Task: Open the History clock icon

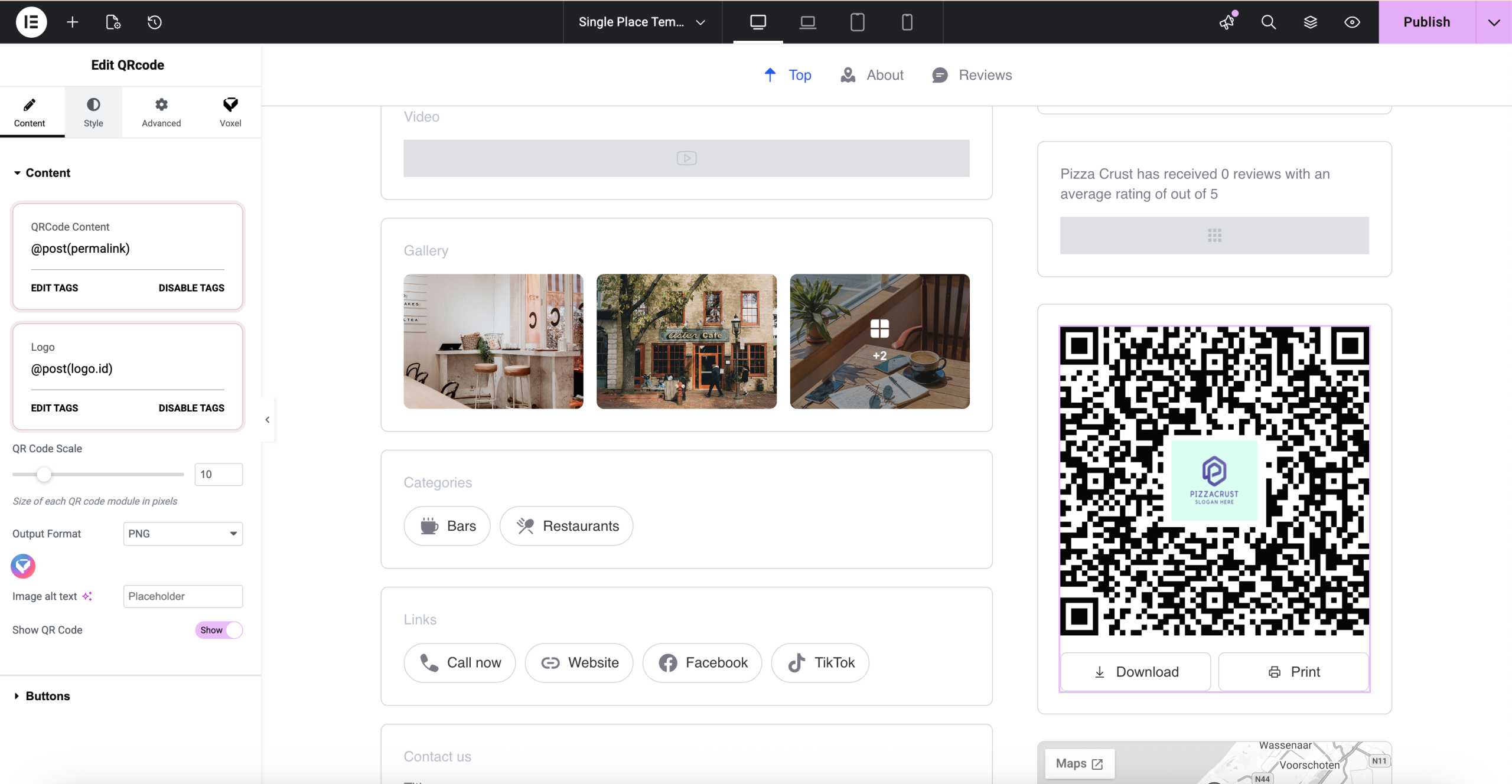Action: (x=154, y=22)
